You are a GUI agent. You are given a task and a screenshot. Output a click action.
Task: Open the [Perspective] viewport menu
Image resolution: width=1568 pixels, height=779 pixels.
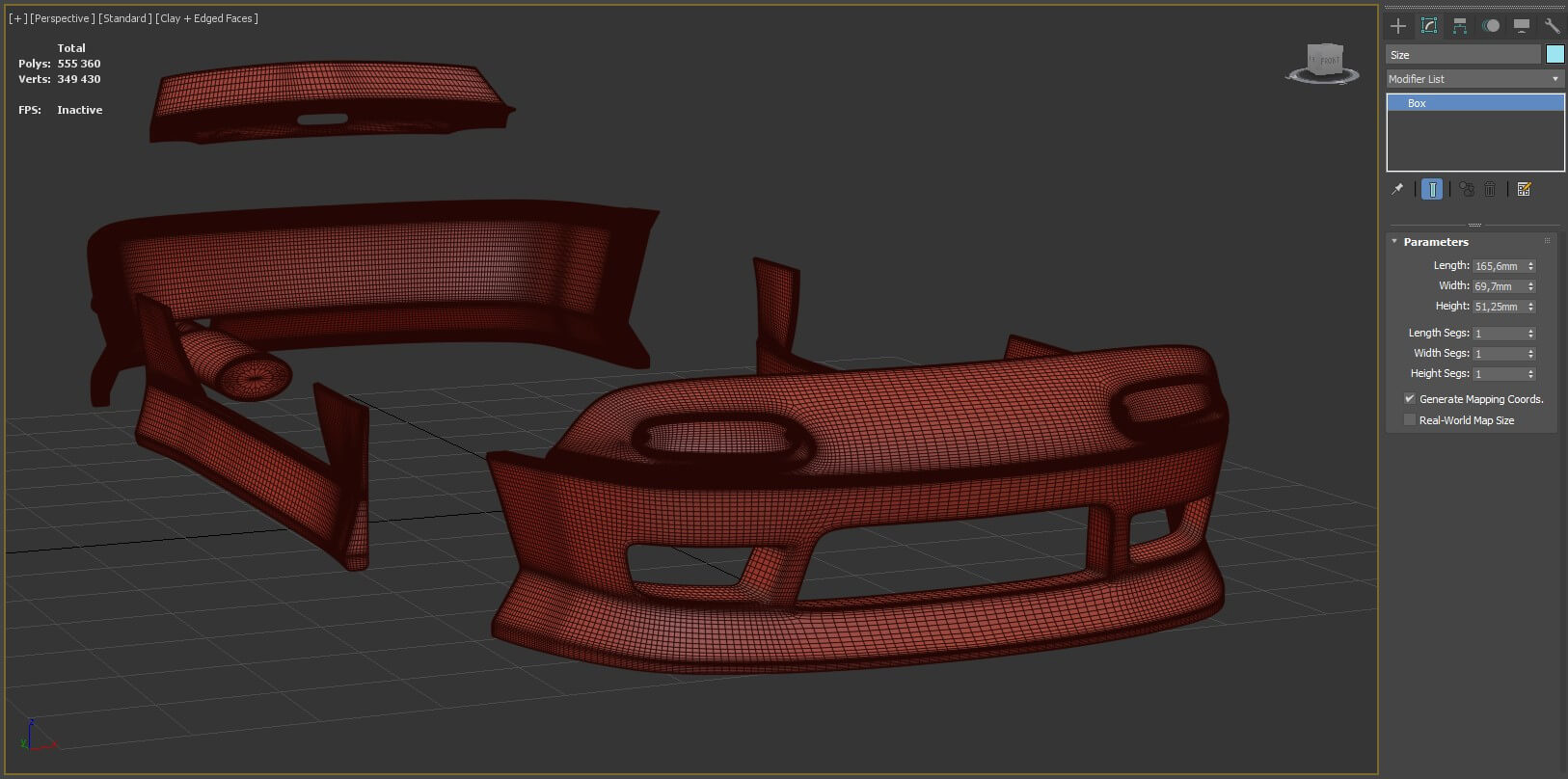63,18
